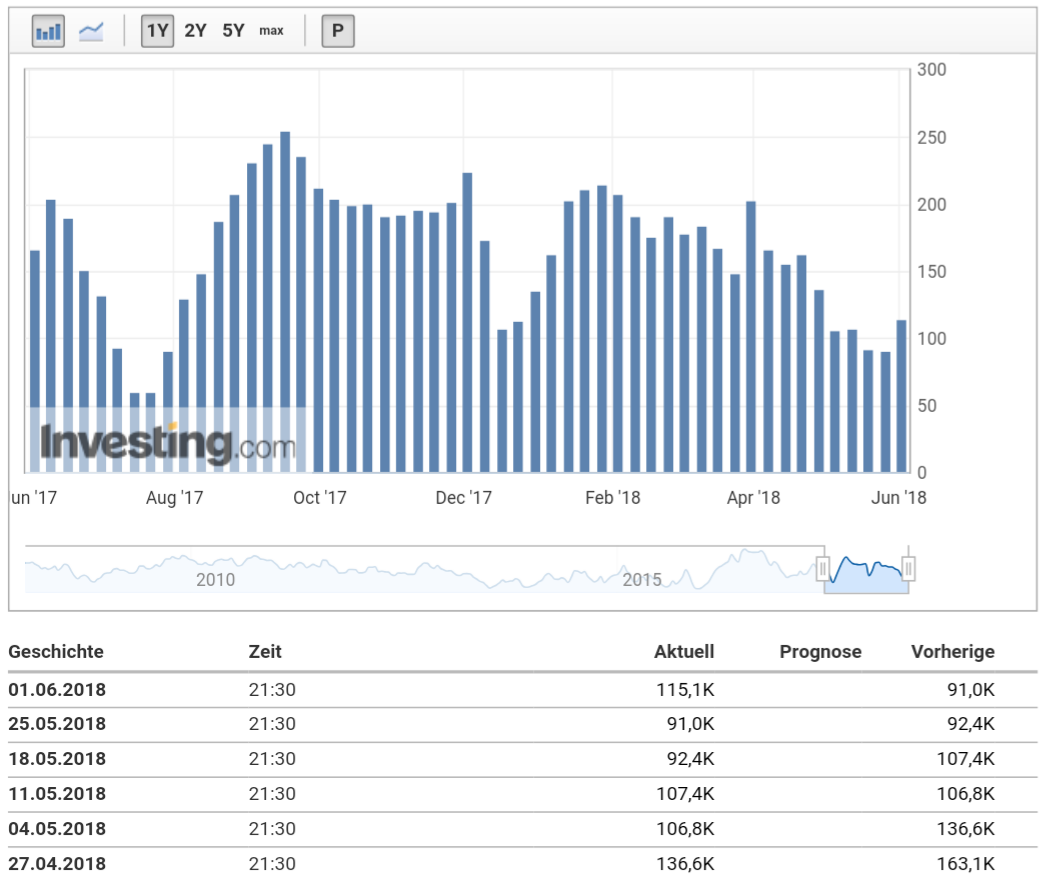Switch to the bar chart view icon
Viewport: 1055px width, 887px height.
click(48, 31)
